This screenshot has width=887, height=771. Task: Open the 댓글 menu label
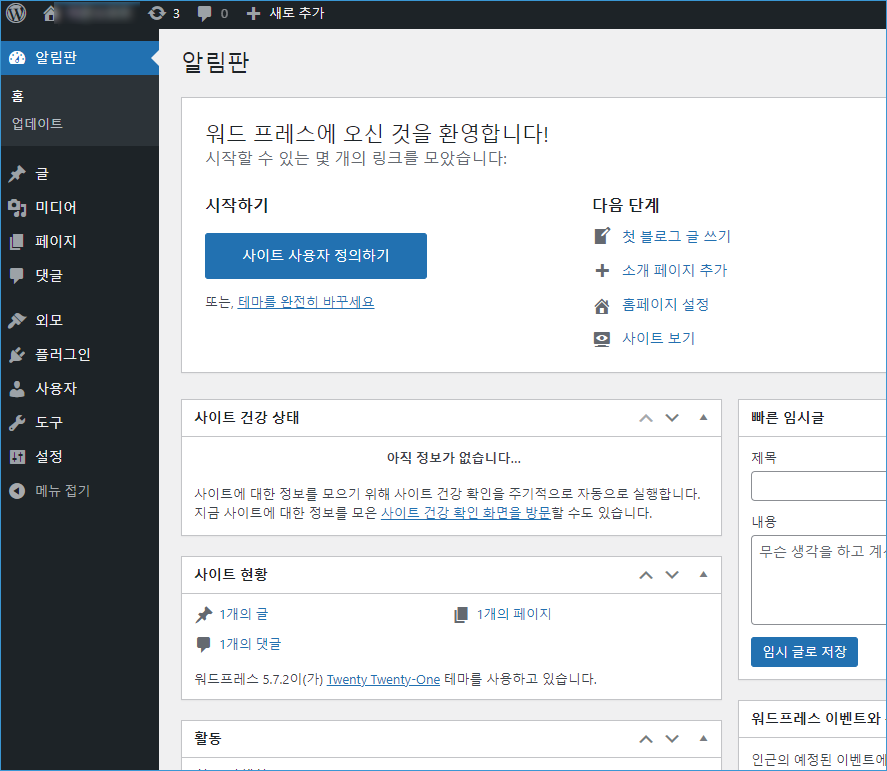tap(49, 275)
